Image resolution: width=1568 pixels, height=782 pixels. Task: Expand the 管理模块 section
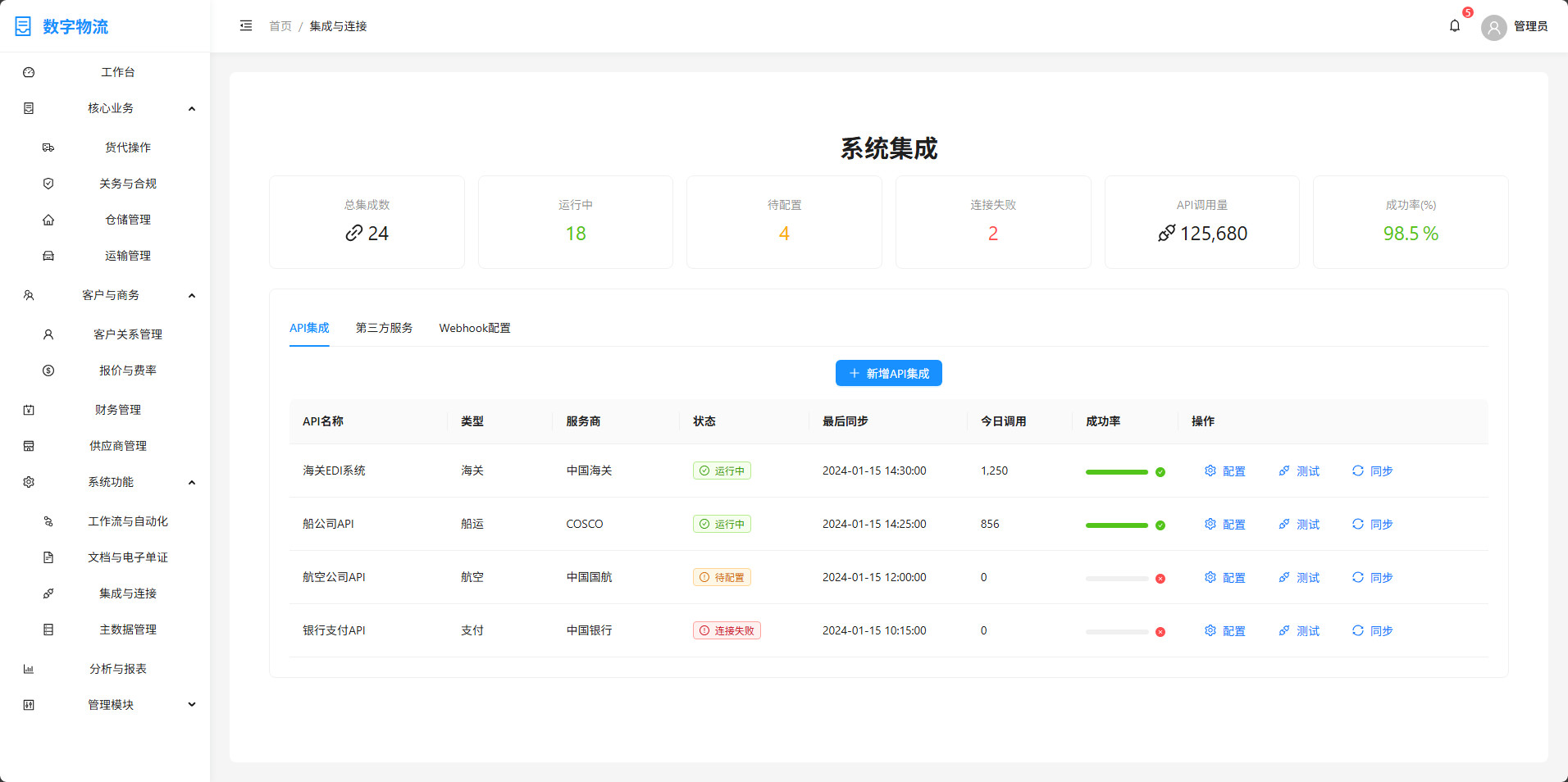192,704
